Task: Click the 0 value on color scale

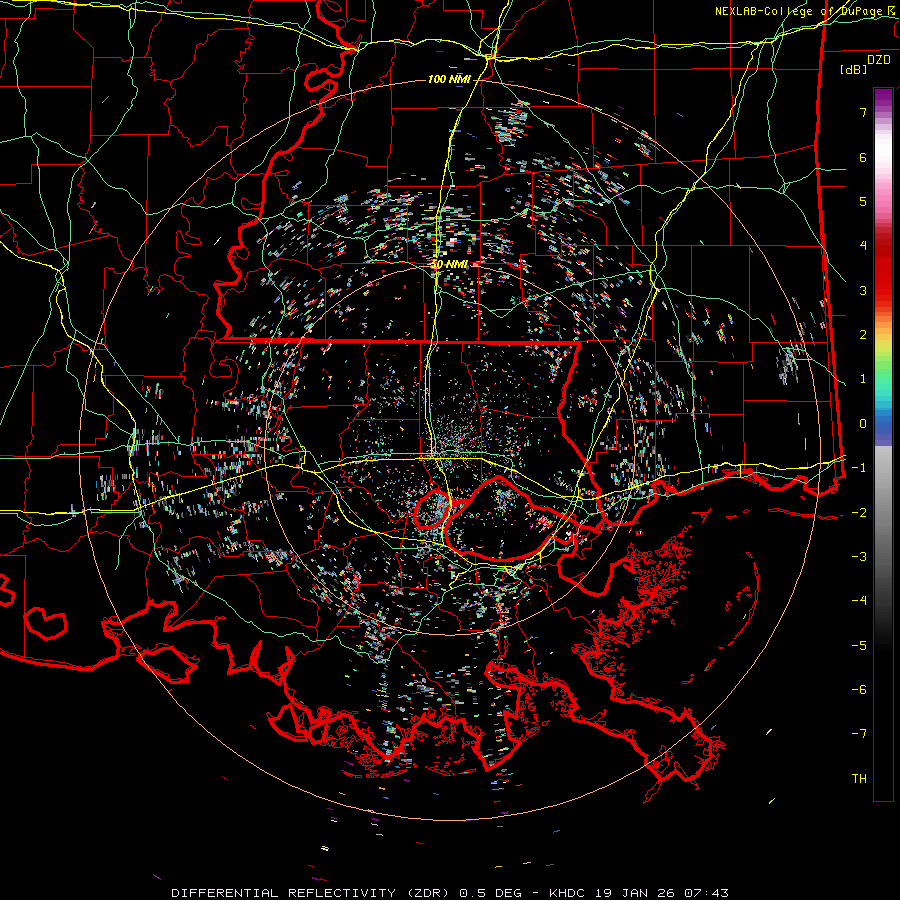Action: point(863,424)
